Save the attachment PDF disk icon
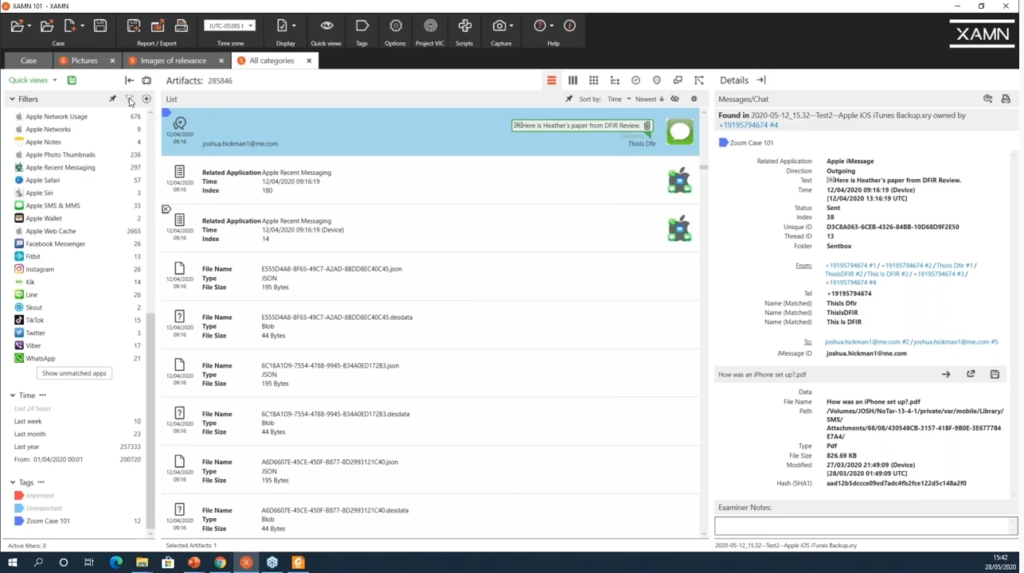 995,374
